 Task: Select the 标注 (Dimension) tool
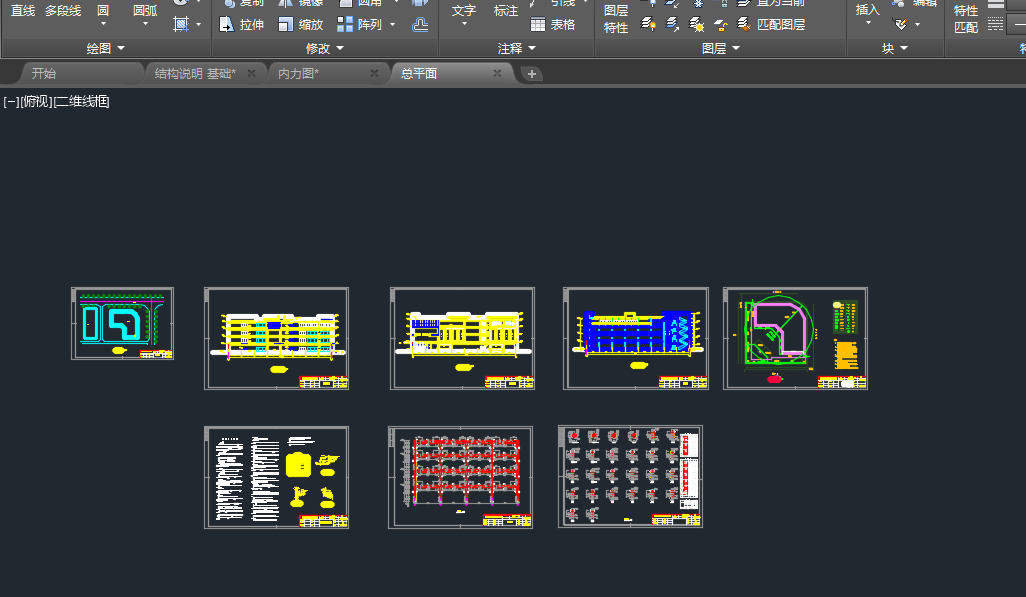(505, 10)
